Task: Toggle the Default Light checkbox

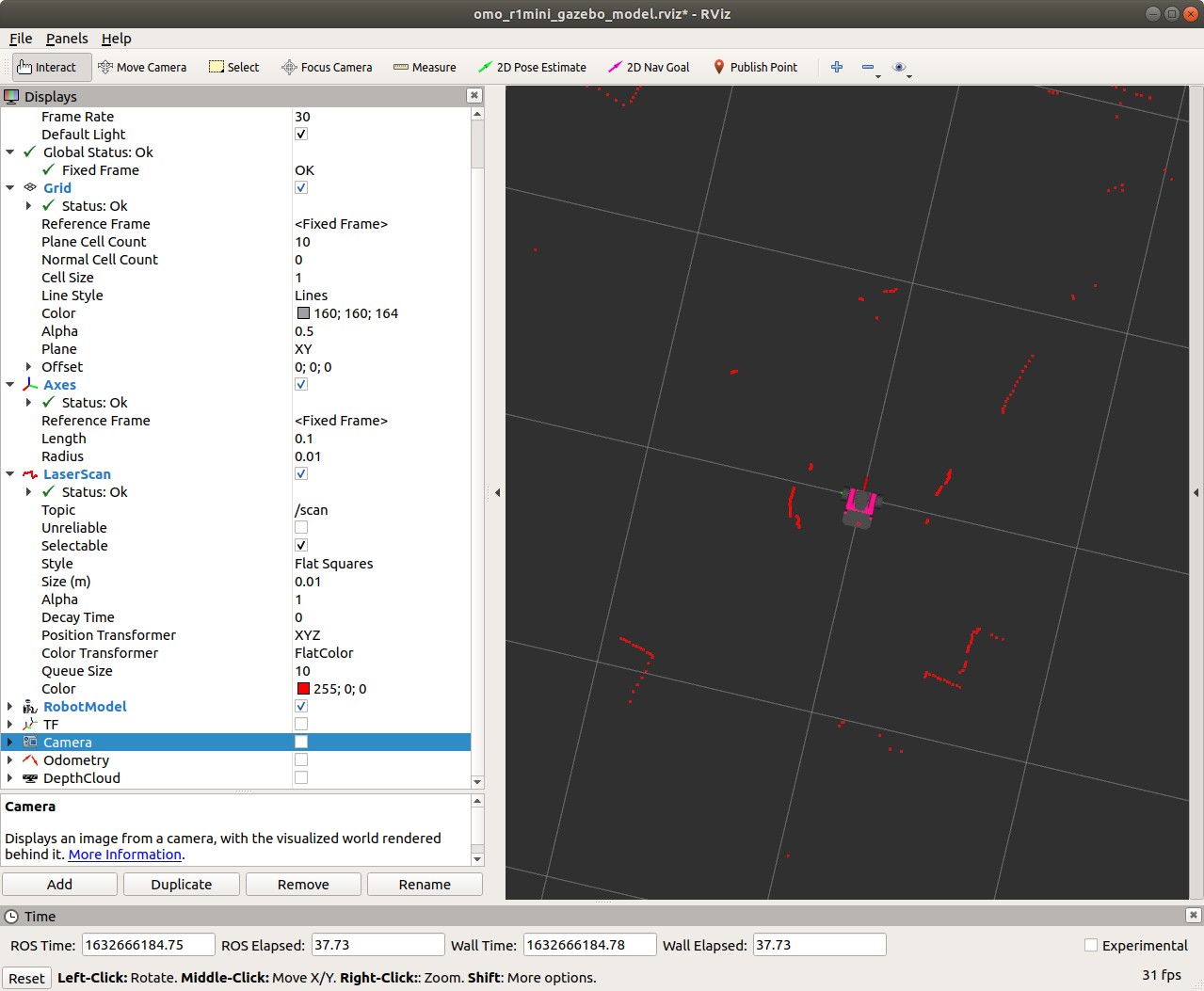Action: (301, 134)
